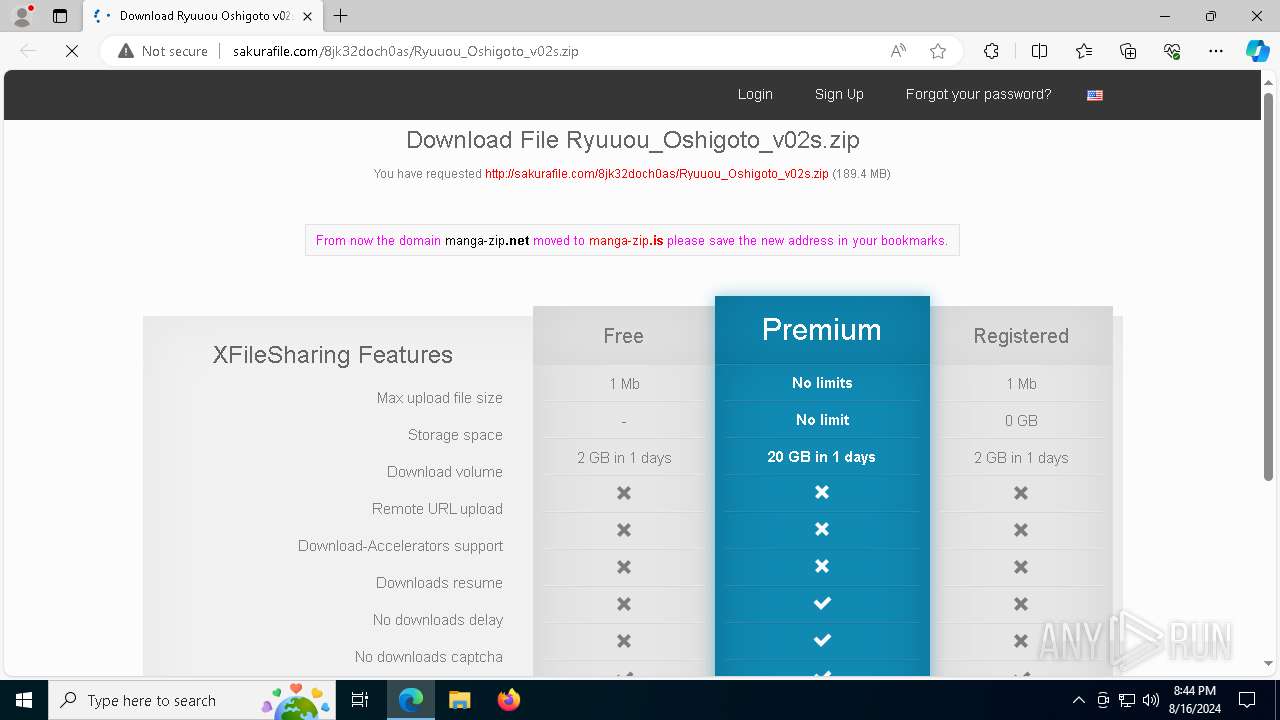
Task: Click the No downloads captcha label
Action: 428,657
